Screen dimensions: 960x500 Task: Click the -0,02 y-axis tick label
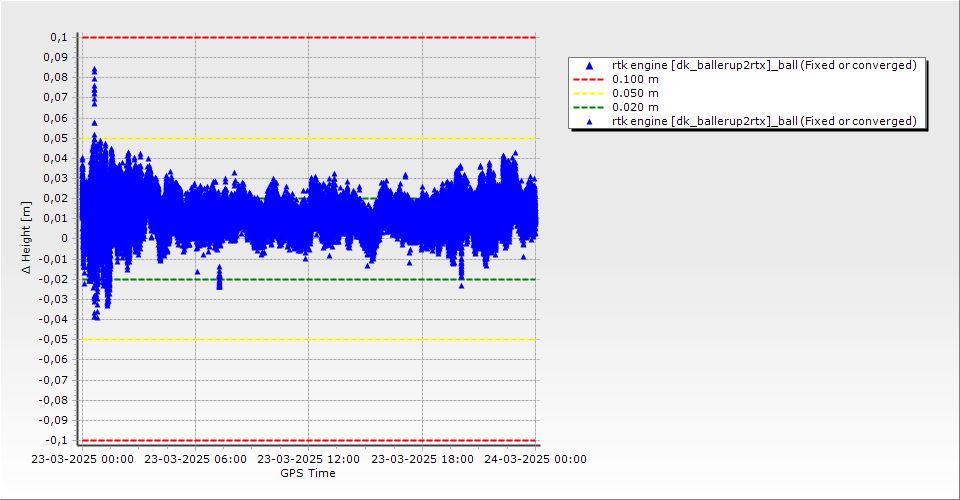pyautogui.click(x=53, y=279)
